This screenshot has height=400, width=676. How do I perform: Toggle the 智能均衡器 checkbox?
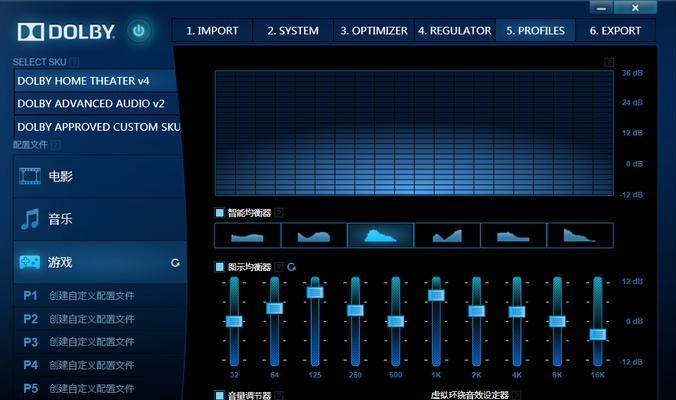(x=219, y=212)
